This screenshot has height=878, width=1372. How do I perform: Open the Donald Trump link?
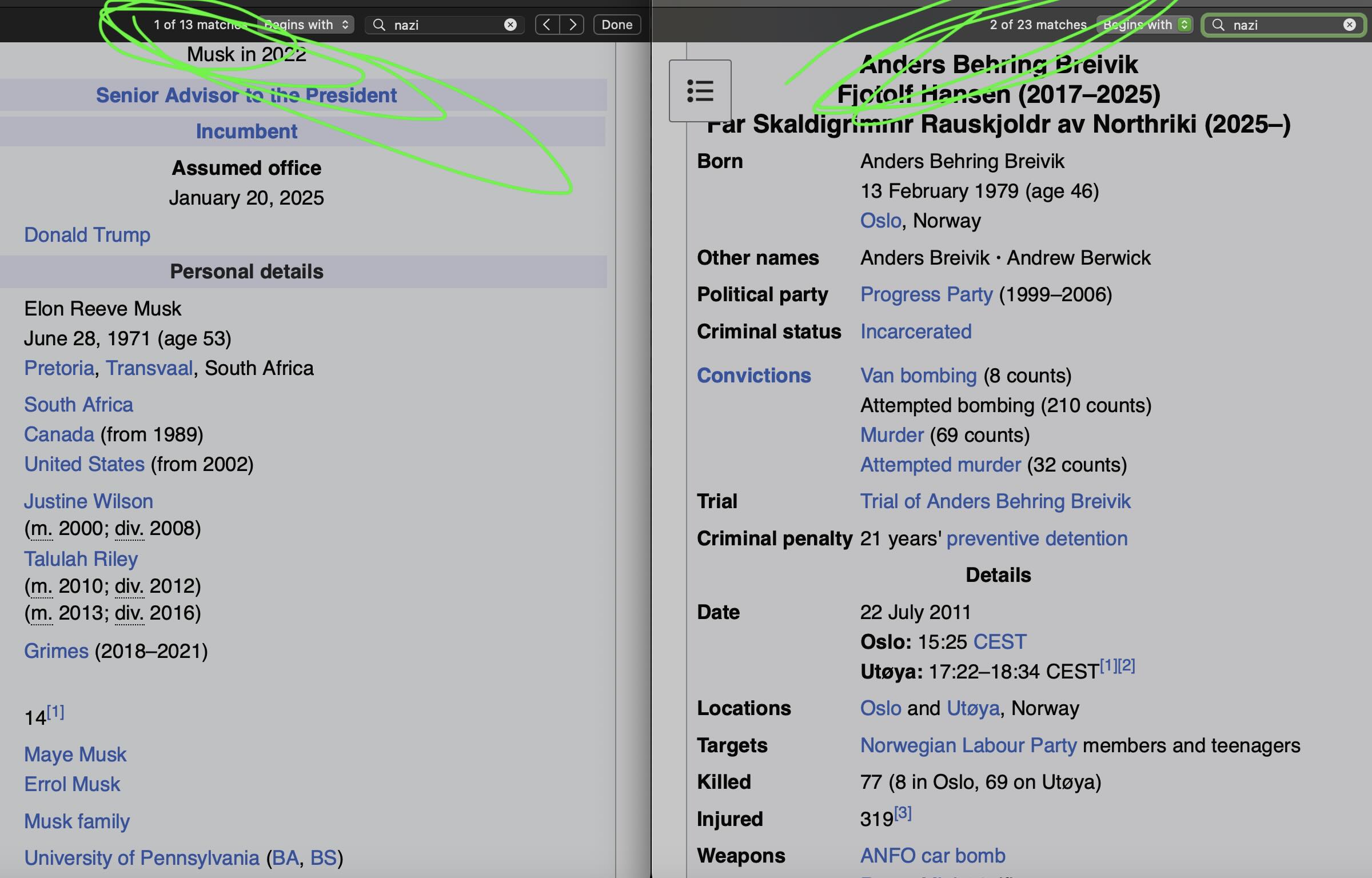[x=87, y=235]
